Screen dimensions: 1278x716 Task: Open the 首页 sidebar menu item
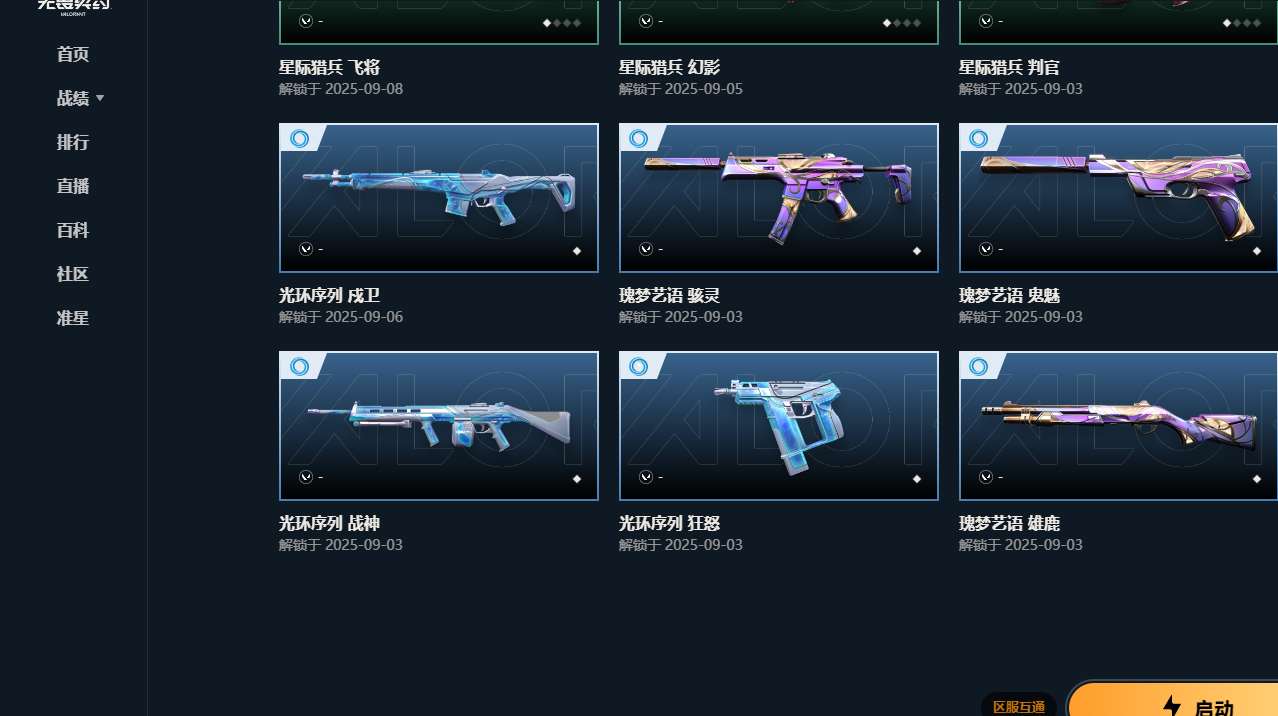coord(73,54)
